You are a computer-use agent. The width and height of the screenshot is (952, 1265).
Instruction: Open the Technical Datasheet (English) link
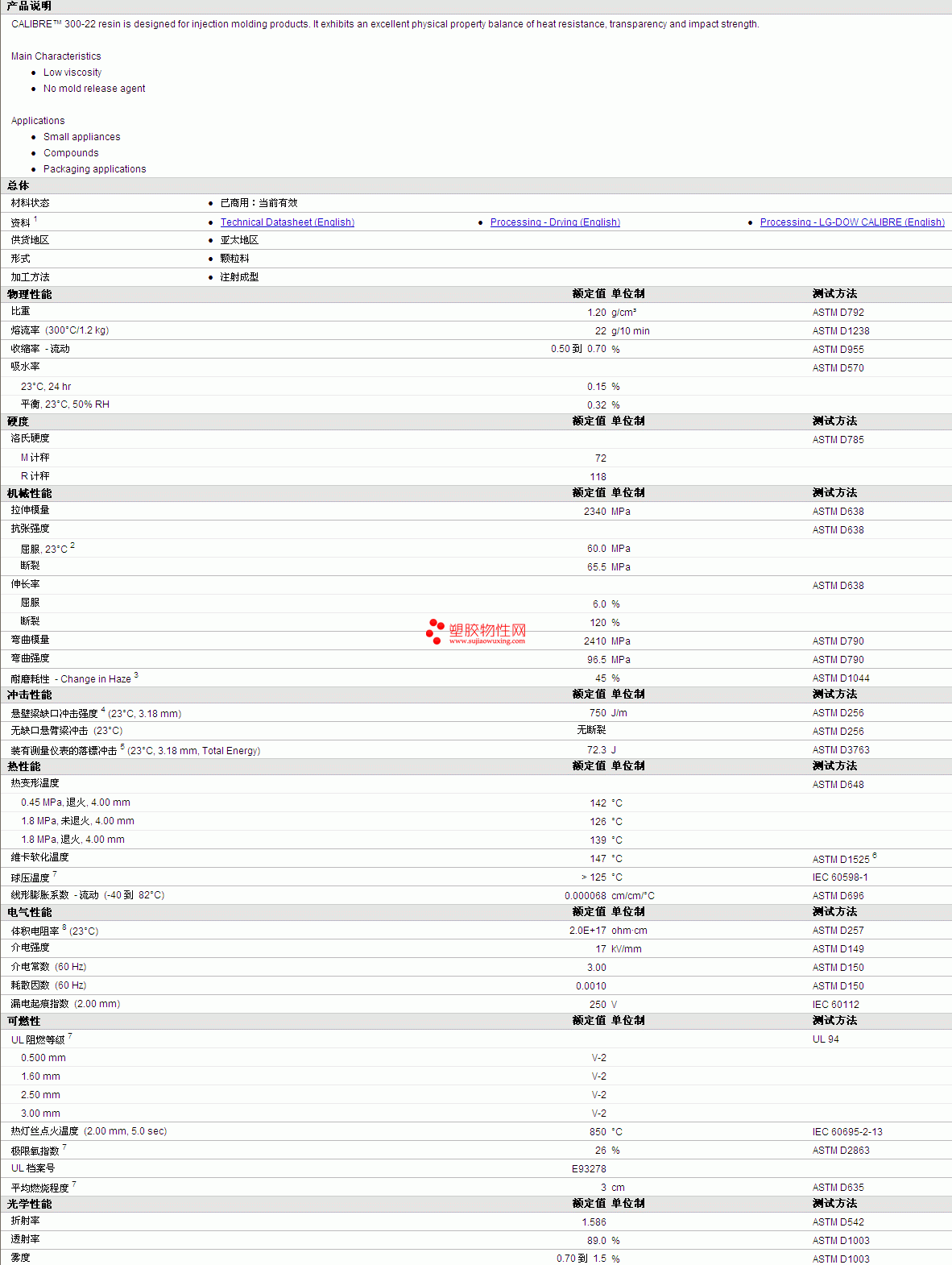tap(288, 222)
